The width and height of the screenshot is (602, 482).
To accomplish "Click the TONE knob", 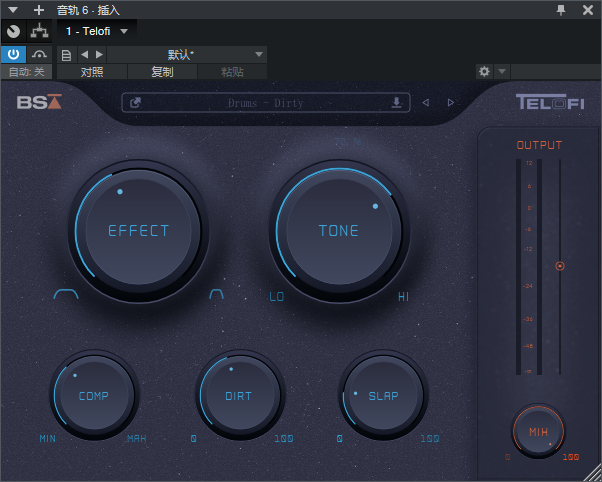I will point(339,231).
